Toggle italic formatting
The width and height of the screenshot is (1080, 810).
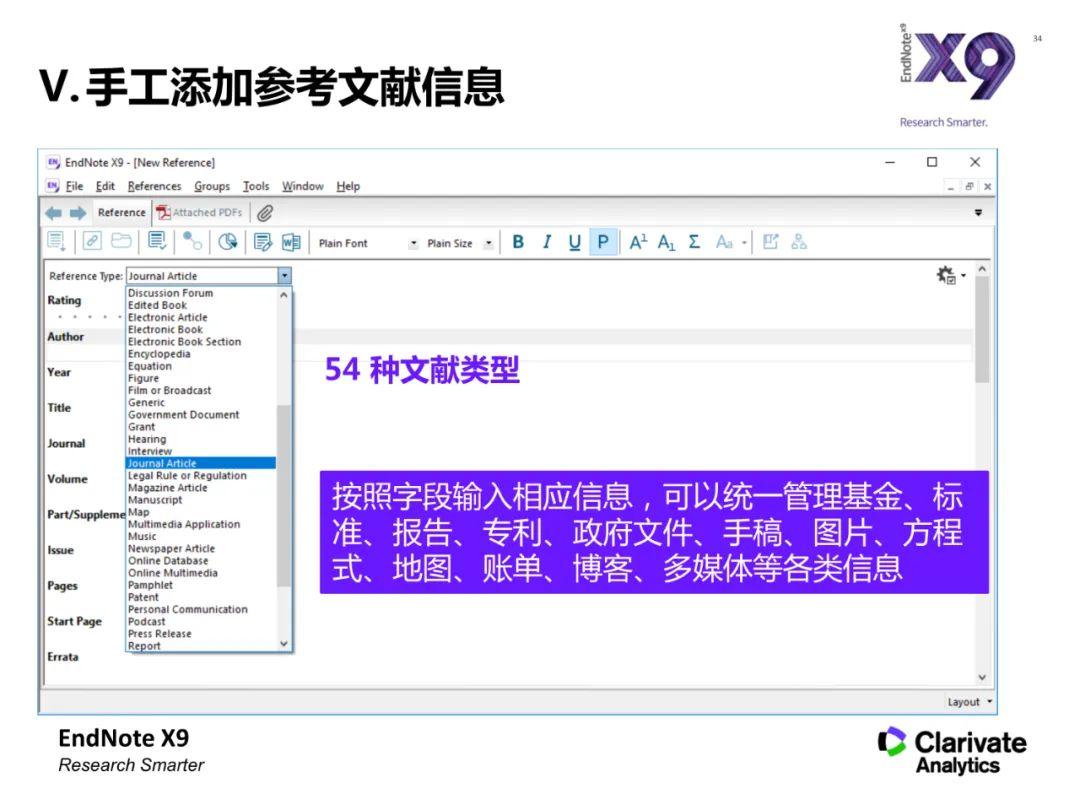[545, 242]
